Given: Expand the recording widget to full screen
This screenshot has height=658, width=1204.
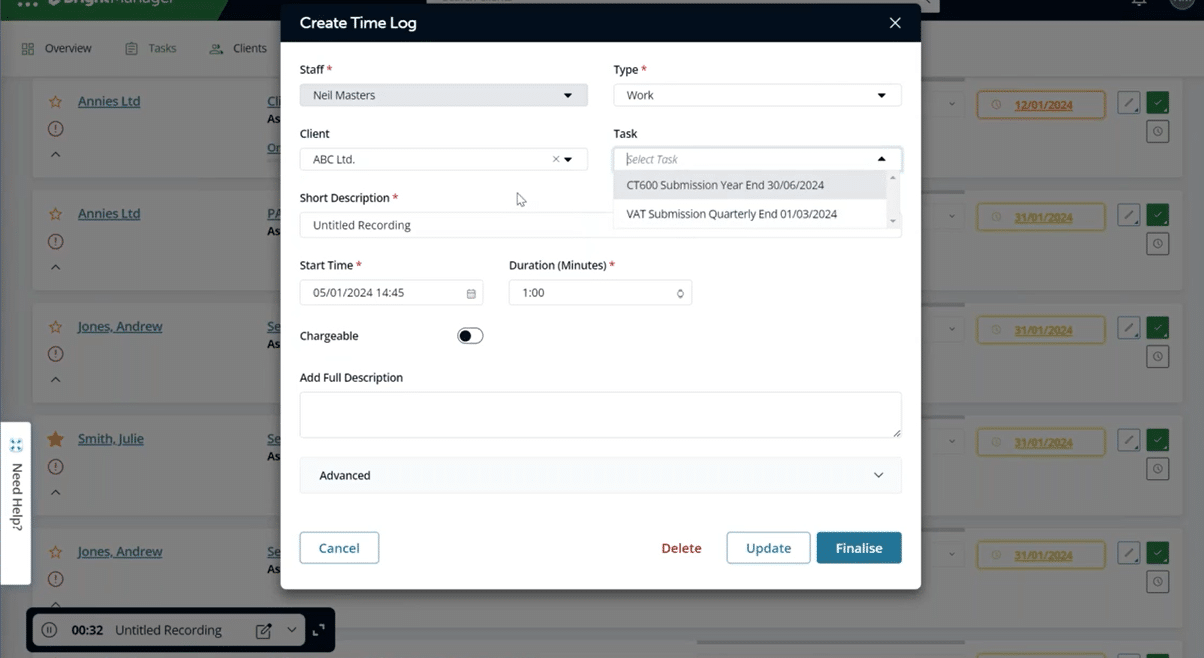Looking at the screenshot, I should point(318,632).
